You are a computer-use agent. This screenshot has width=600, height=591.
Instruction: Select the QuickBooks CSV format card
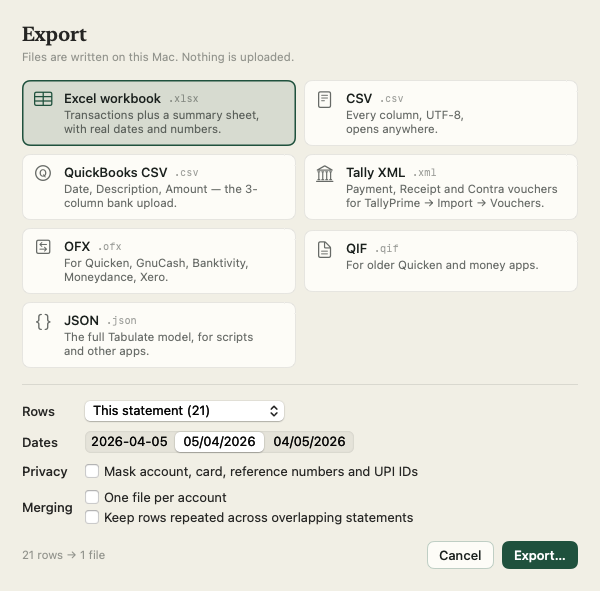pyautogui.click(x=159, y=187)
